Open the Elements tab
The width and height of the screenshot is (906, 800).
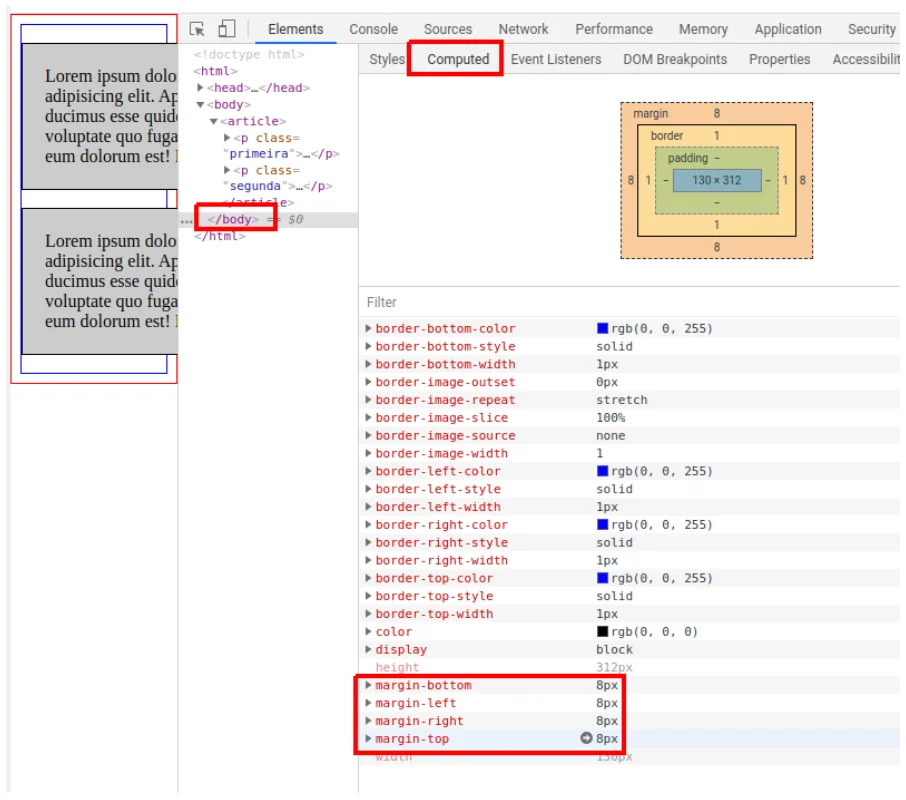(x=295, y=29)
